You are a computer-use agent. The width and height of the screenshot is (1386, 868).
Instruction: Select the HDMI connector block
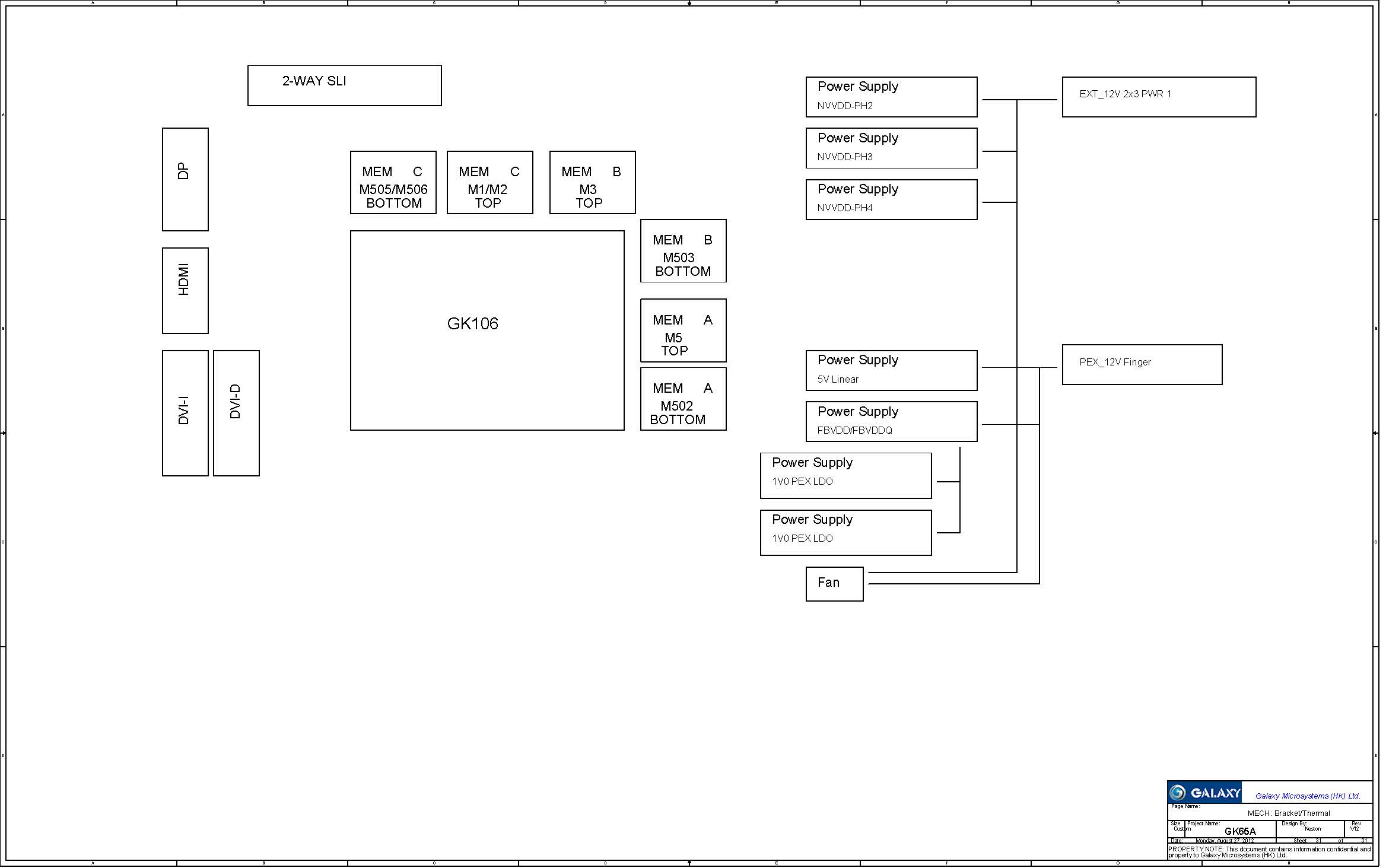[185, 290]
